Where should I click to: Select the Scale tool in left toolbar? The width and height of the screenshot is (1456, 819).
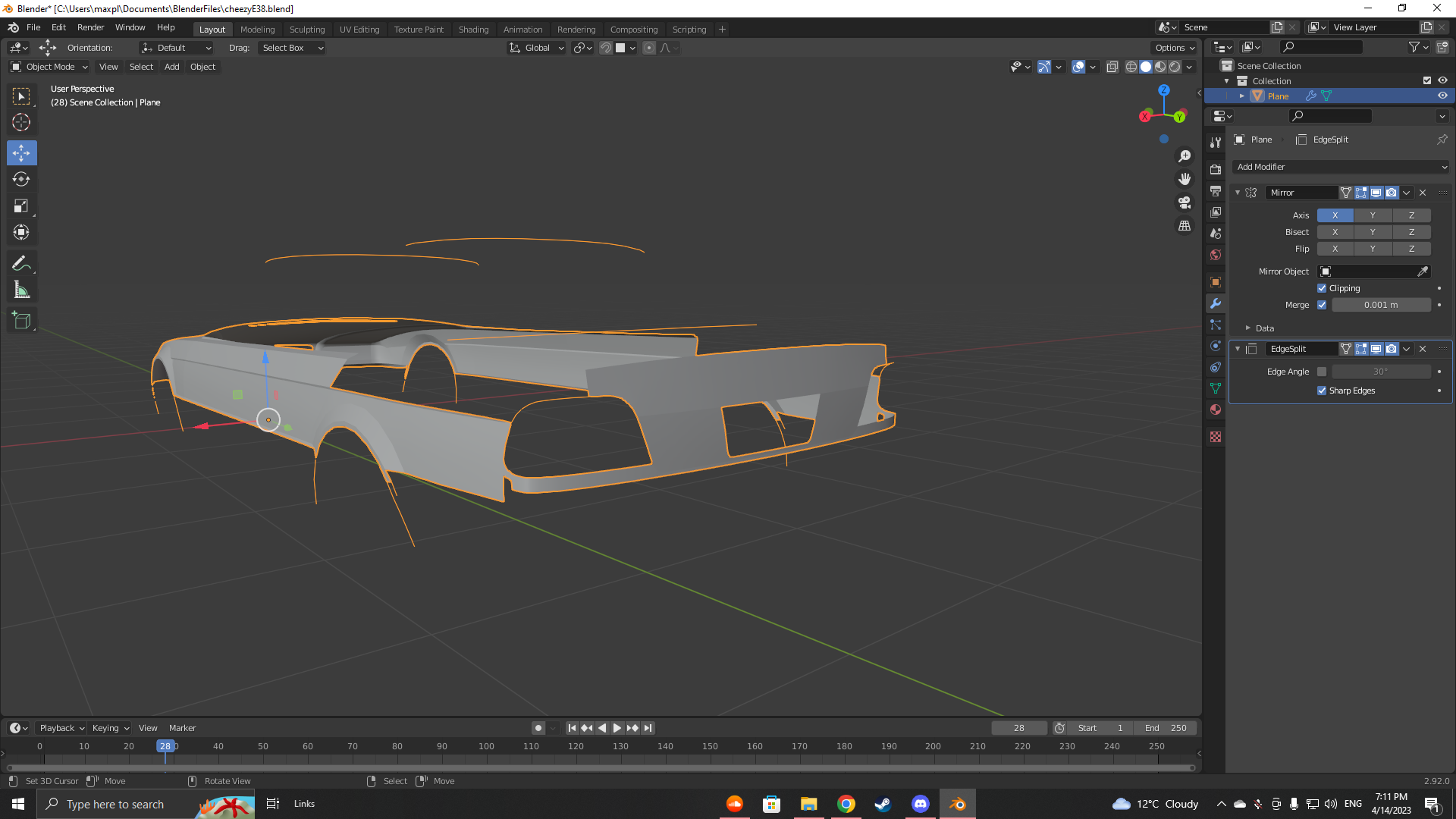coord(21,206)
